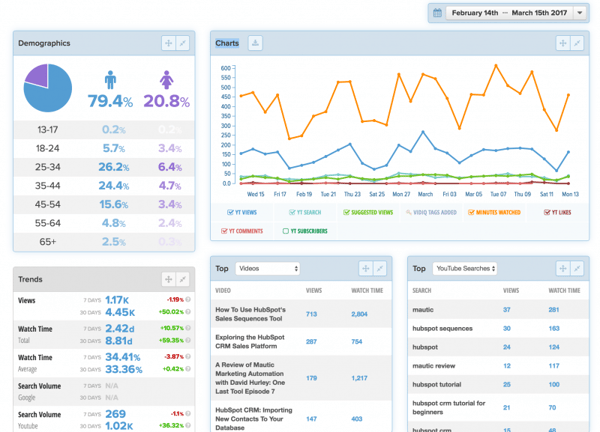Viewport: 600px width, 432px height.
Task: Click the move icon on Trends panel
Action: point(169,279)
